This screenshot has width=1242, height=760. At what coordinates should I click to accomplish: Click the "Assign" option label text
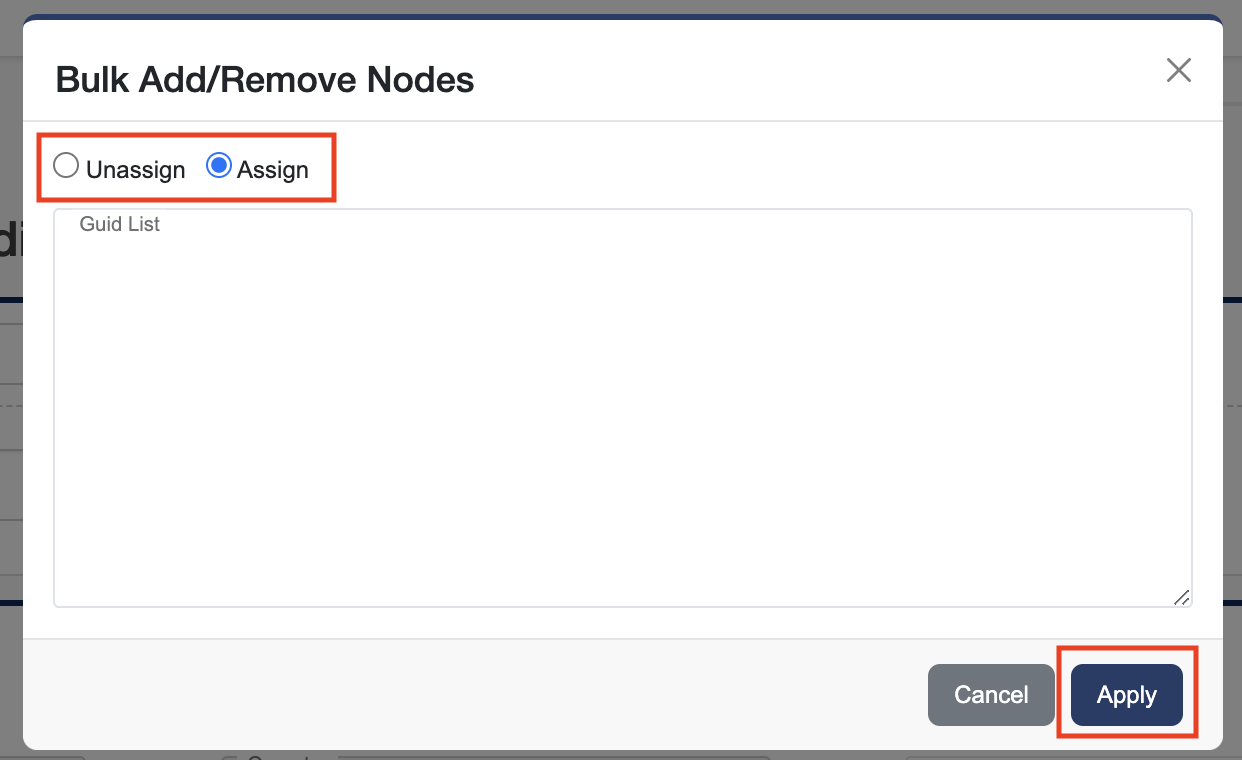tap(272, 170)
